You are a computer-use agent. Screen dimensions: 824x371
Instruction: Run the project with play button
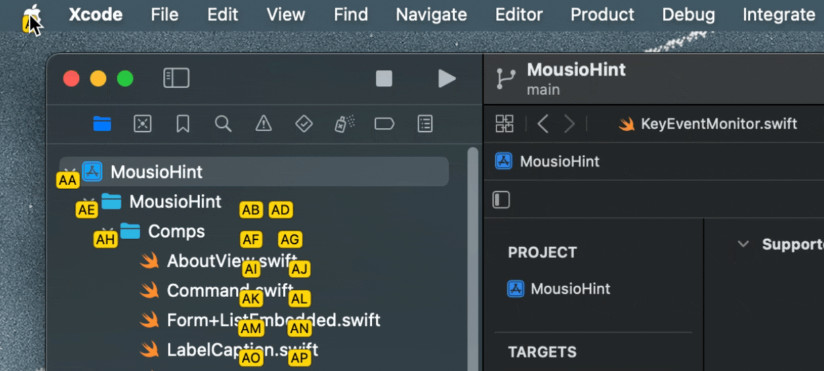[447, 79]
